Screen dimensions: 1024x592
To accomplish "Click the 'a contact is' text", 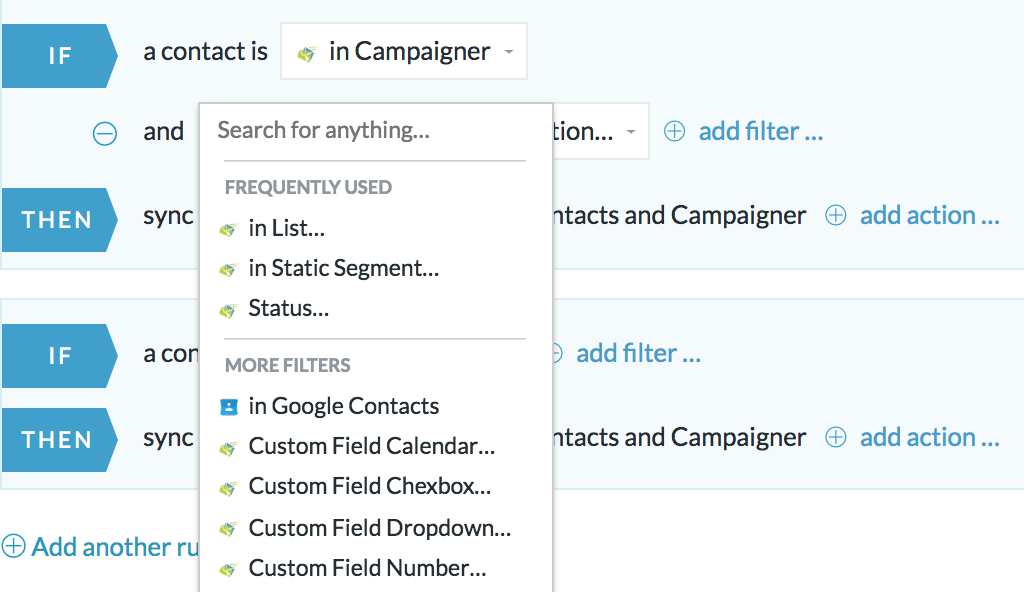I will point(206,52).
